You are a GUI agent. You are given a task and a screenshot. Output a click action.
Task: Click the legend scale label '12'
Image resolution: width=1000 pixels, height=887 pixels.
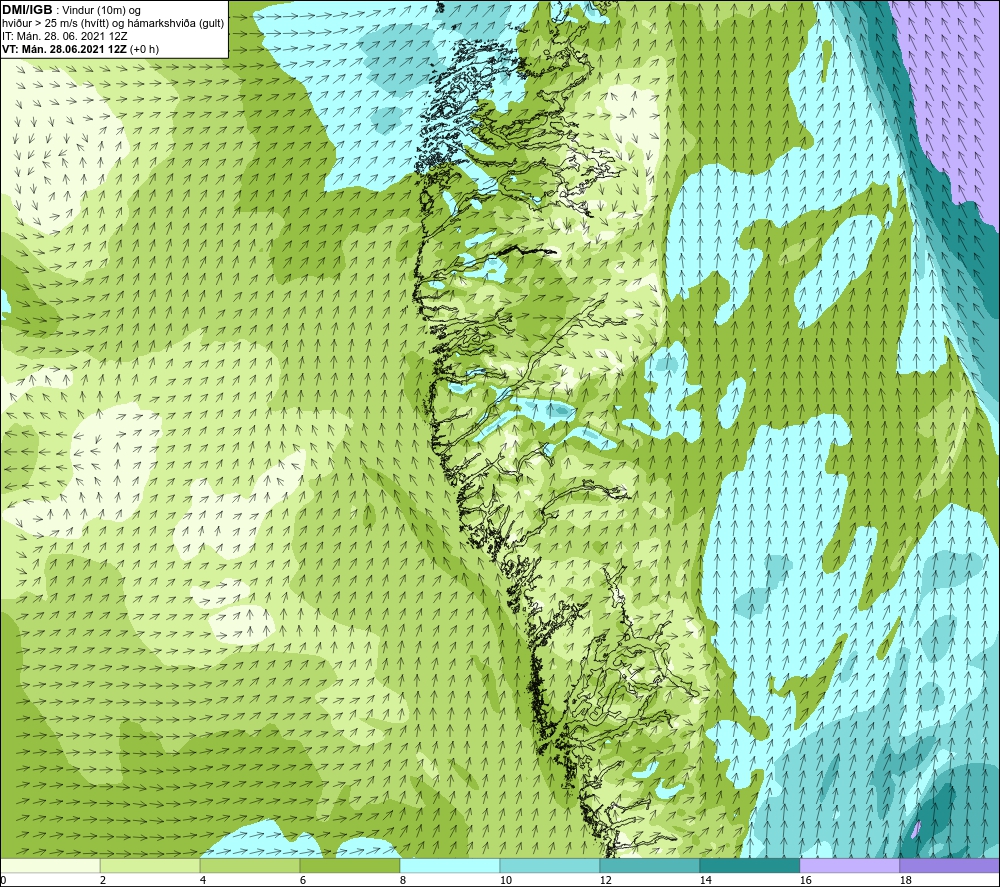[x=605, y=881]
